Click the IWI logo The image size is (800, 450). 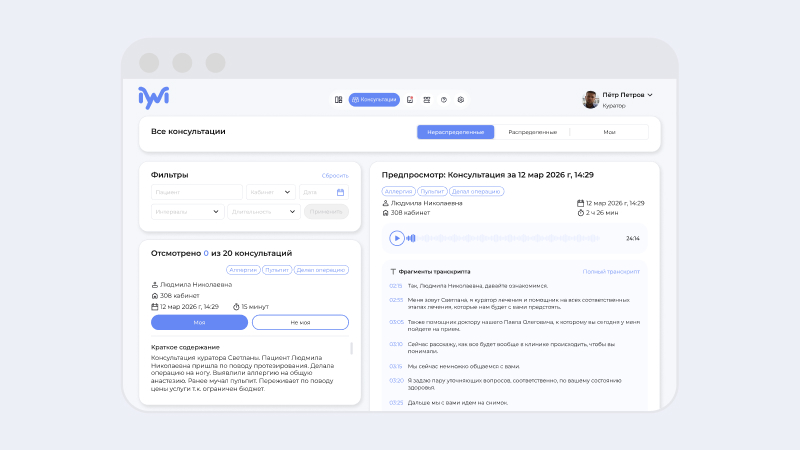[154, 98]
